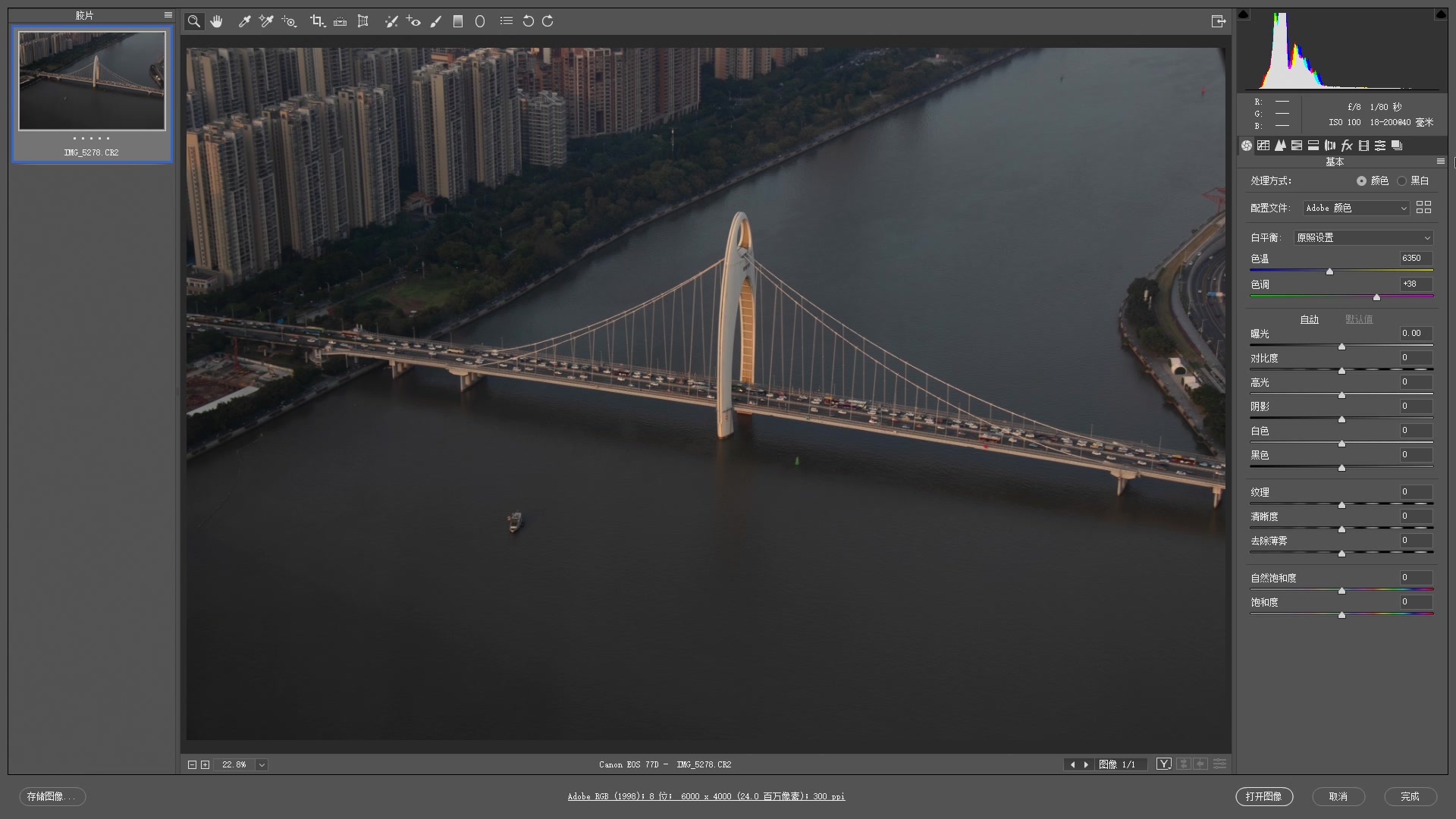The image size is (1456, 819).
Task: Select 黑白 treatment radio button
Action: [x=1401, y=180]
